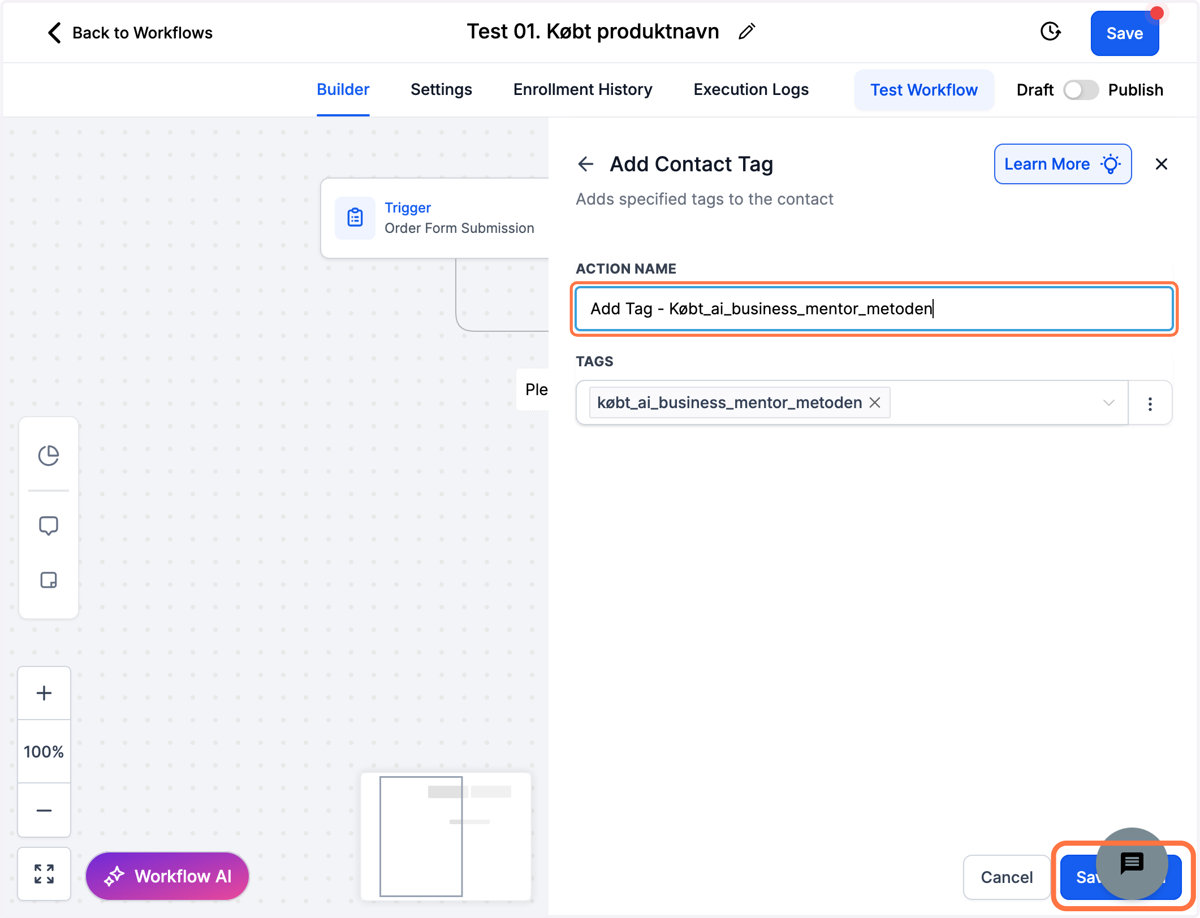
Task: Click the fit-to-screen expand icon
Action: pos(44,874)
